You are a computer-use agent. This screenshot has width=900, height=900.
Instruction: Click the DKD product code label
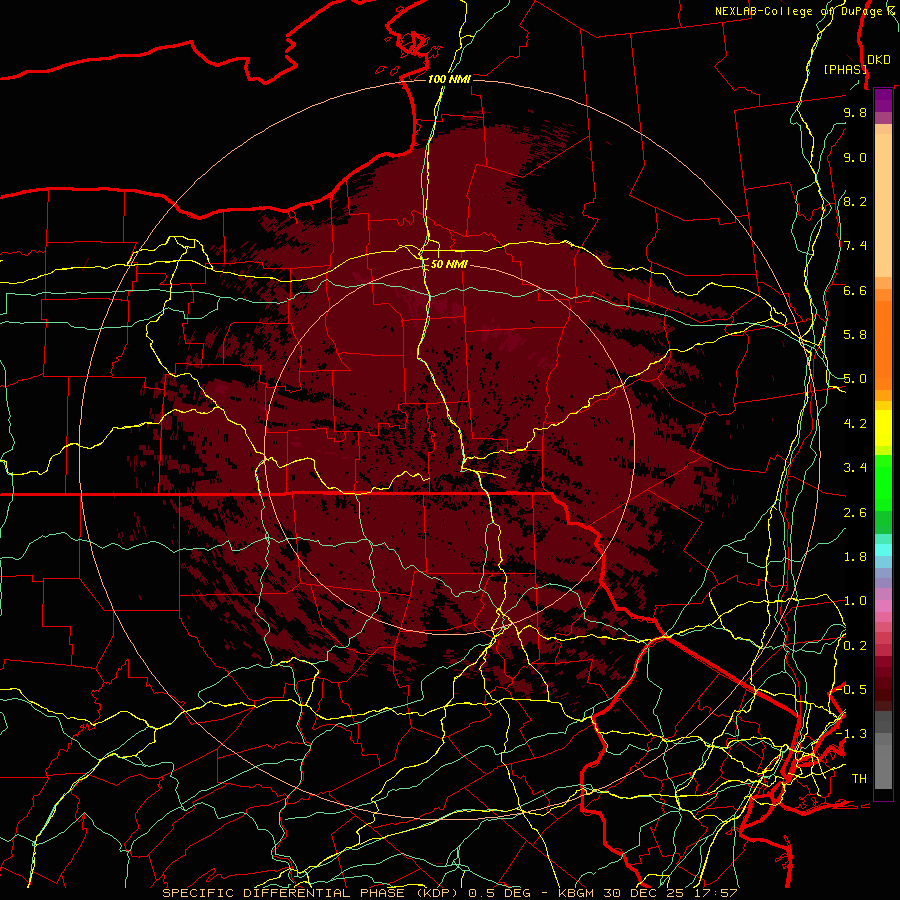click(879, 60)
